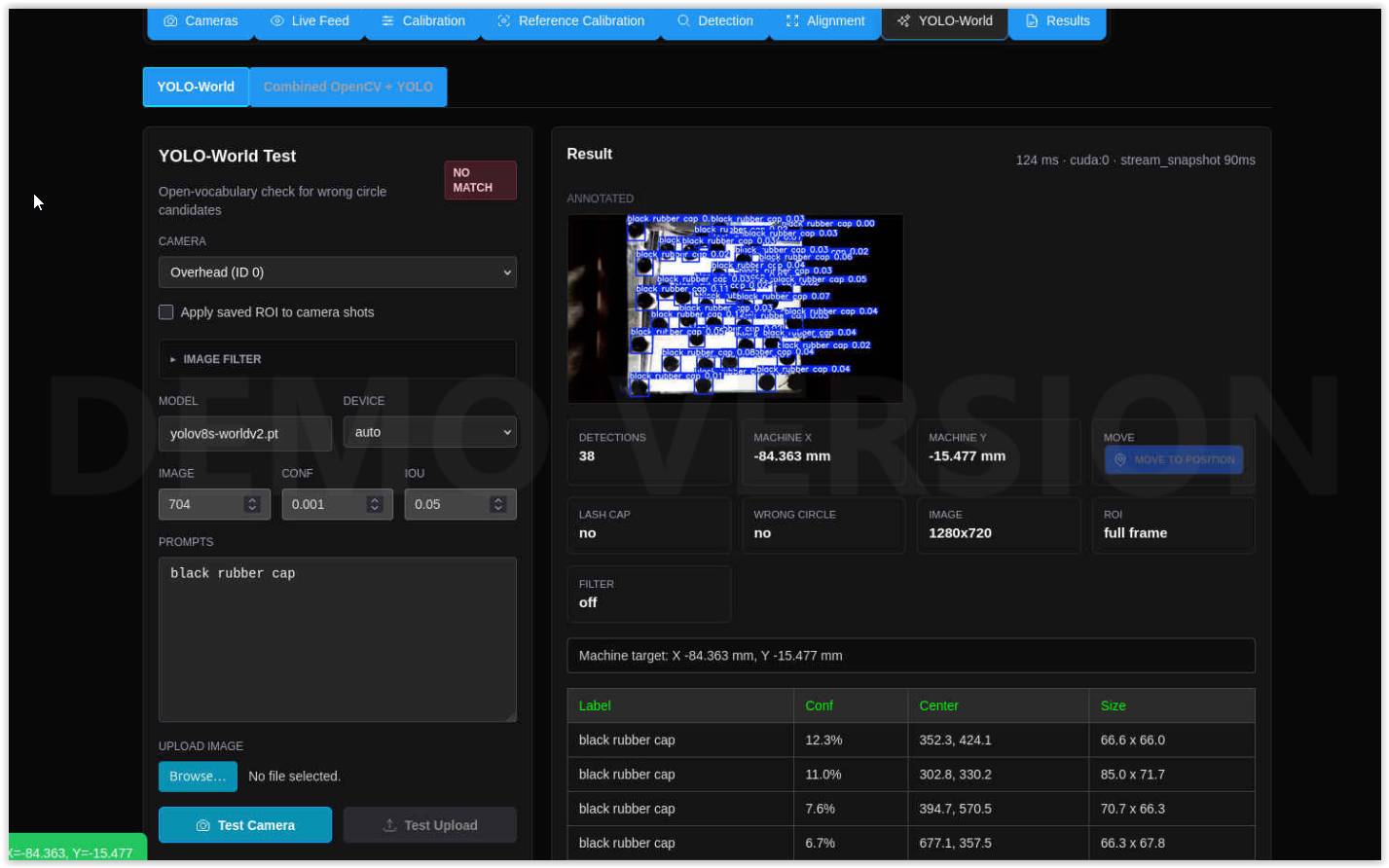This screenshot has width=1389, height=868.
Task: Enable Apply saved ROI to camera shots
Action: pos(166,312)
